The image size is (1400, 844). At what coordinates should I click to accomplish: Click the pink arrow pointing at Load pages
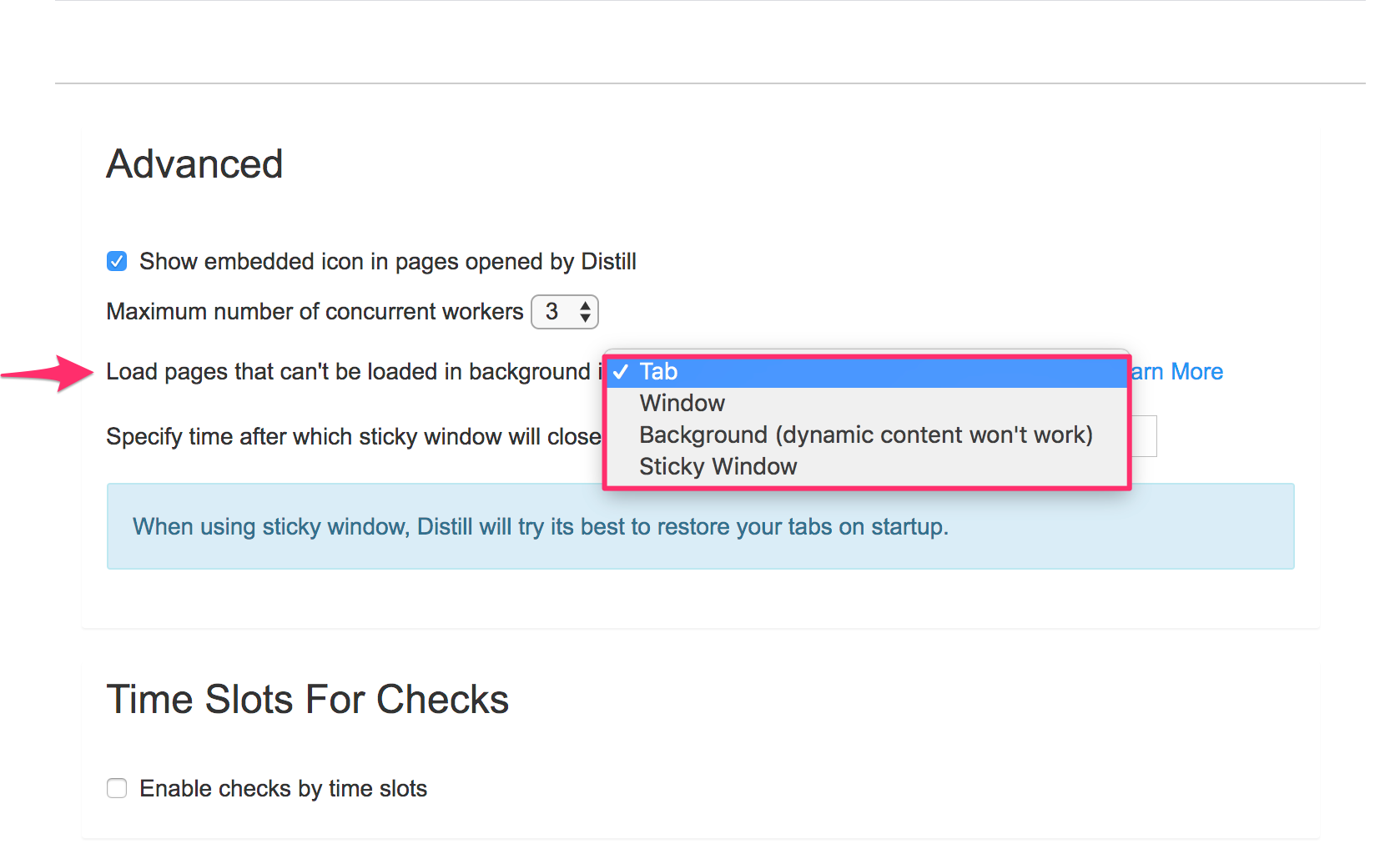pos(48,374)
